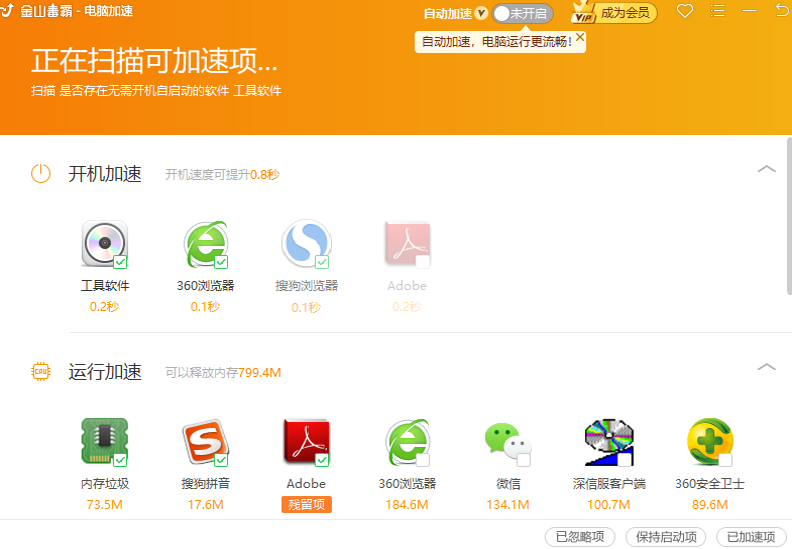Click the 成为会员 button
This screenshot has height=549, width=792.
point(625,13)
